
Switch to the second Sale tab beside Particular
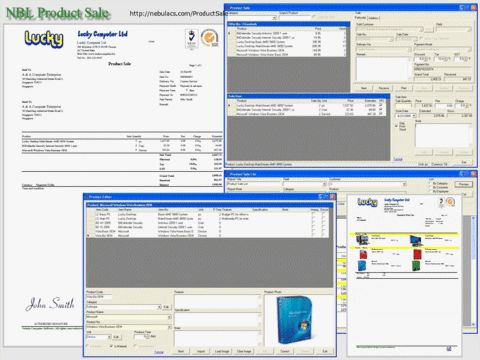point(373,18)
